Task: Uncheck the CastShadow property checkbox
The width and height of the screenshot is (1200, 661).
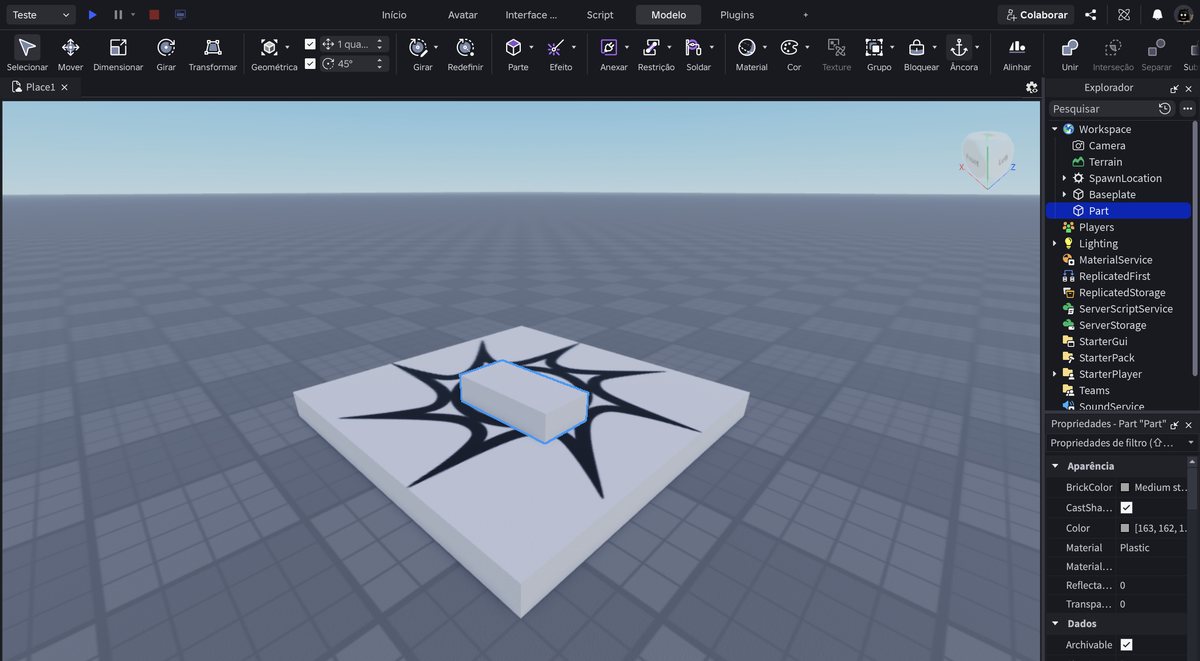Action: [1126, 508]
